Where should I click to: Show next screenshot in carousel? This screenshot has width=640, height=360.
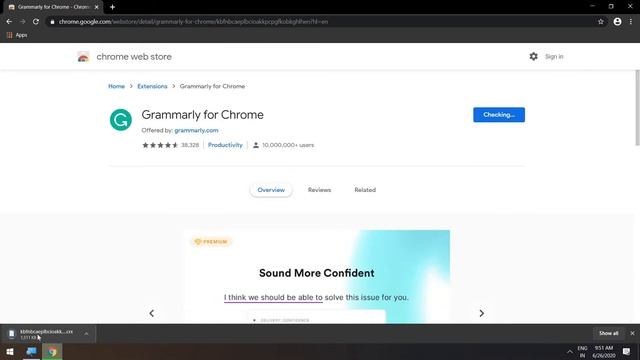coord(482,313)
